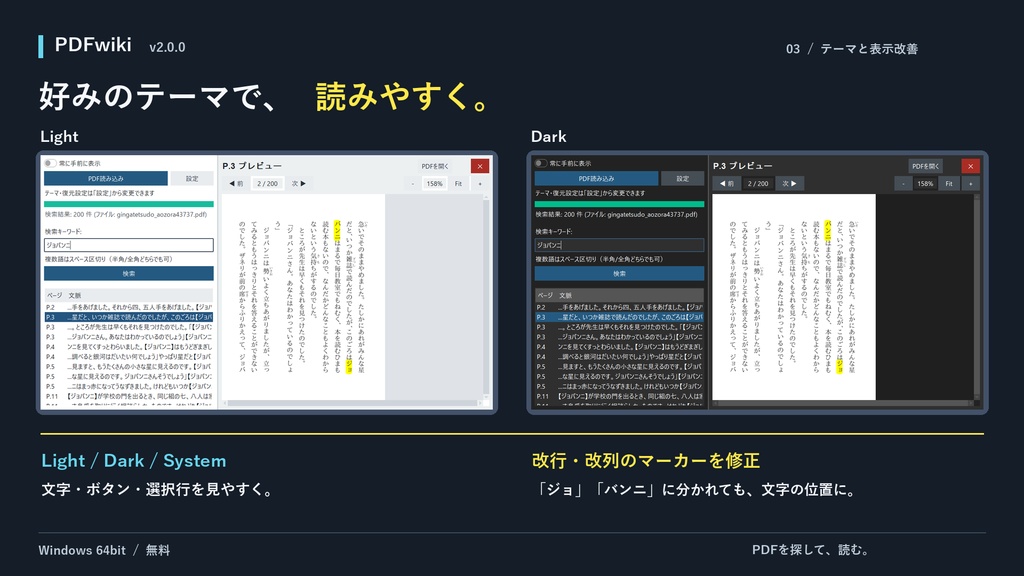
Task: Select P.4 ンニを見てくすっと row in Dark window
Action: coord(619,347)
